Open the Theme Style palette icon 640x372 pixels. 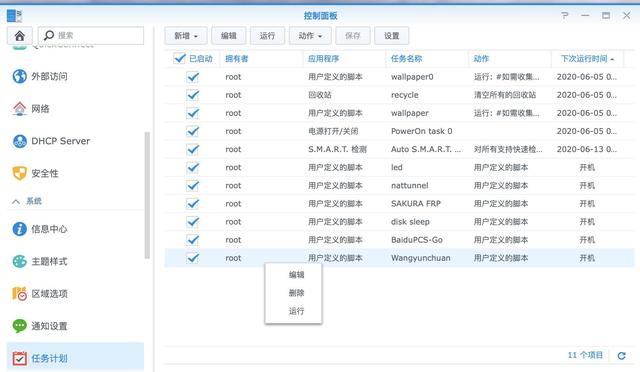(19, 261)
